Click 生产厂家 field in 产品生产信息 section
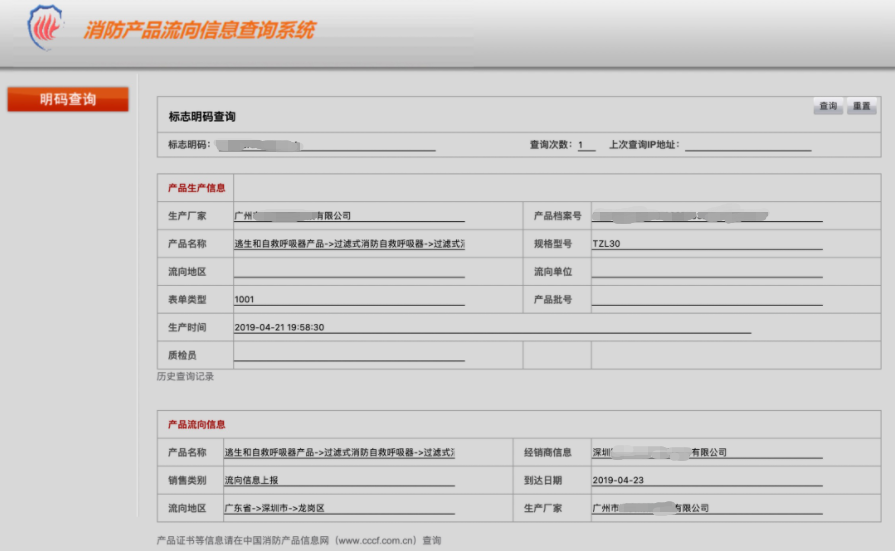 pos(348,215)
